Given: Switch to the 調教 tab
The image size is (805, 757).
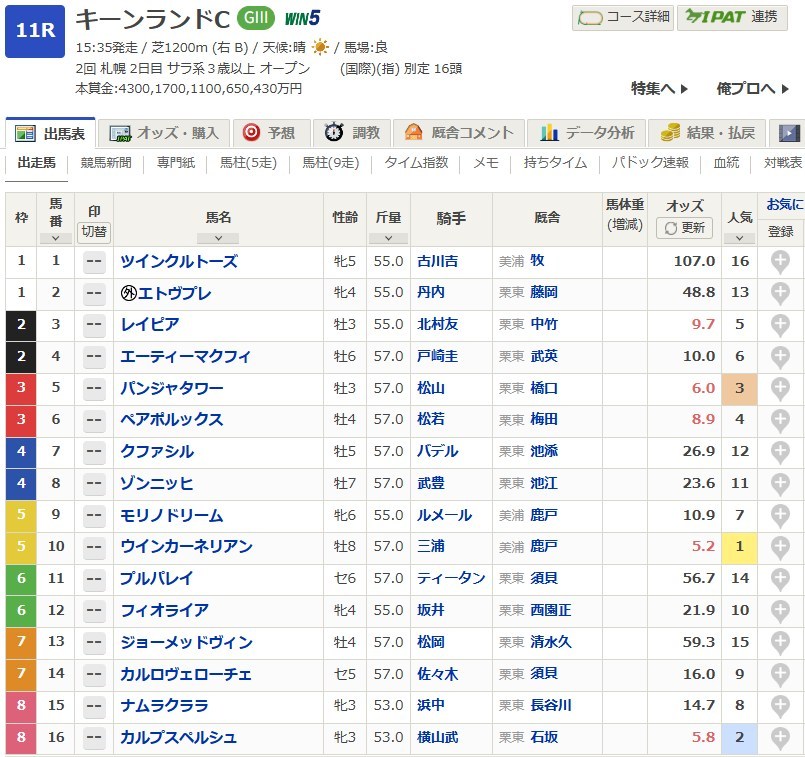Looking at the screenshot, I should pyautogui.click(x=352, y=133).
